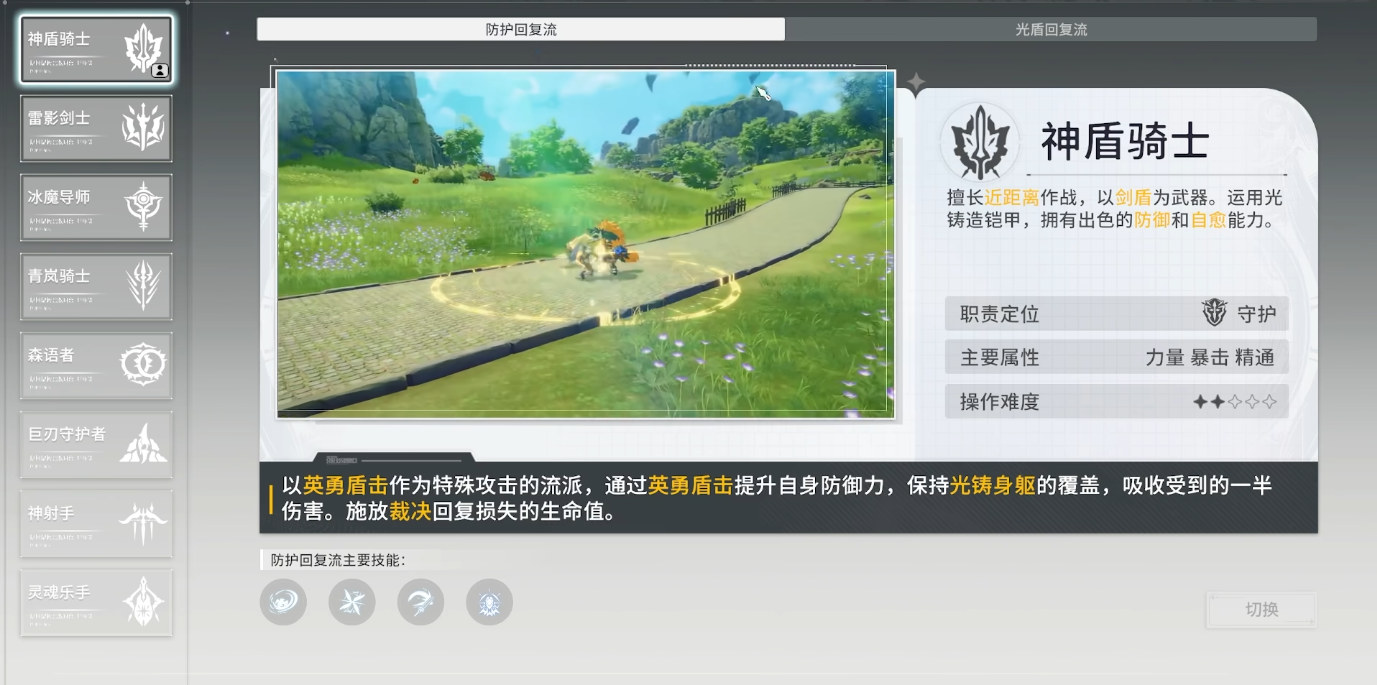This screenshot has width=1377, height=685.
Task: Select the 神射手 class card
Action: click(96, 523)
